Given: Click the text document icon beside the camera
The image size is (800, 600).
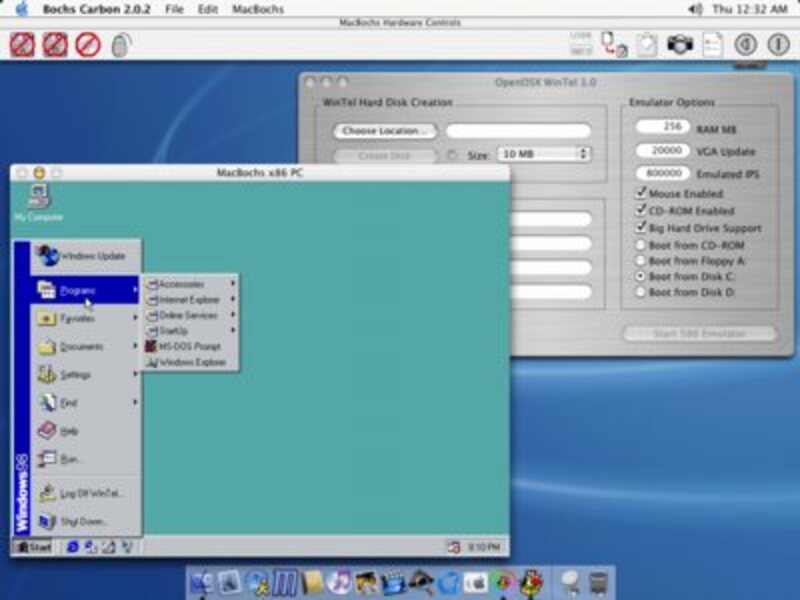Looking at the screenshot, I should point(713,45).
